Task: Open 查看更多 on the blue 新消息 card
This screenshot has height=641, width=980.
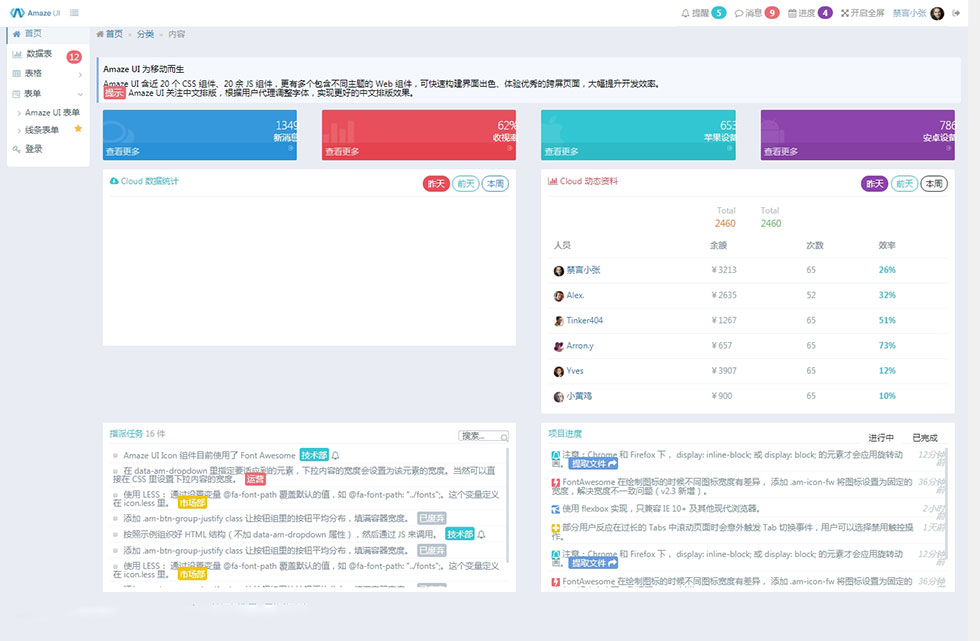Action: click(122, 152)
